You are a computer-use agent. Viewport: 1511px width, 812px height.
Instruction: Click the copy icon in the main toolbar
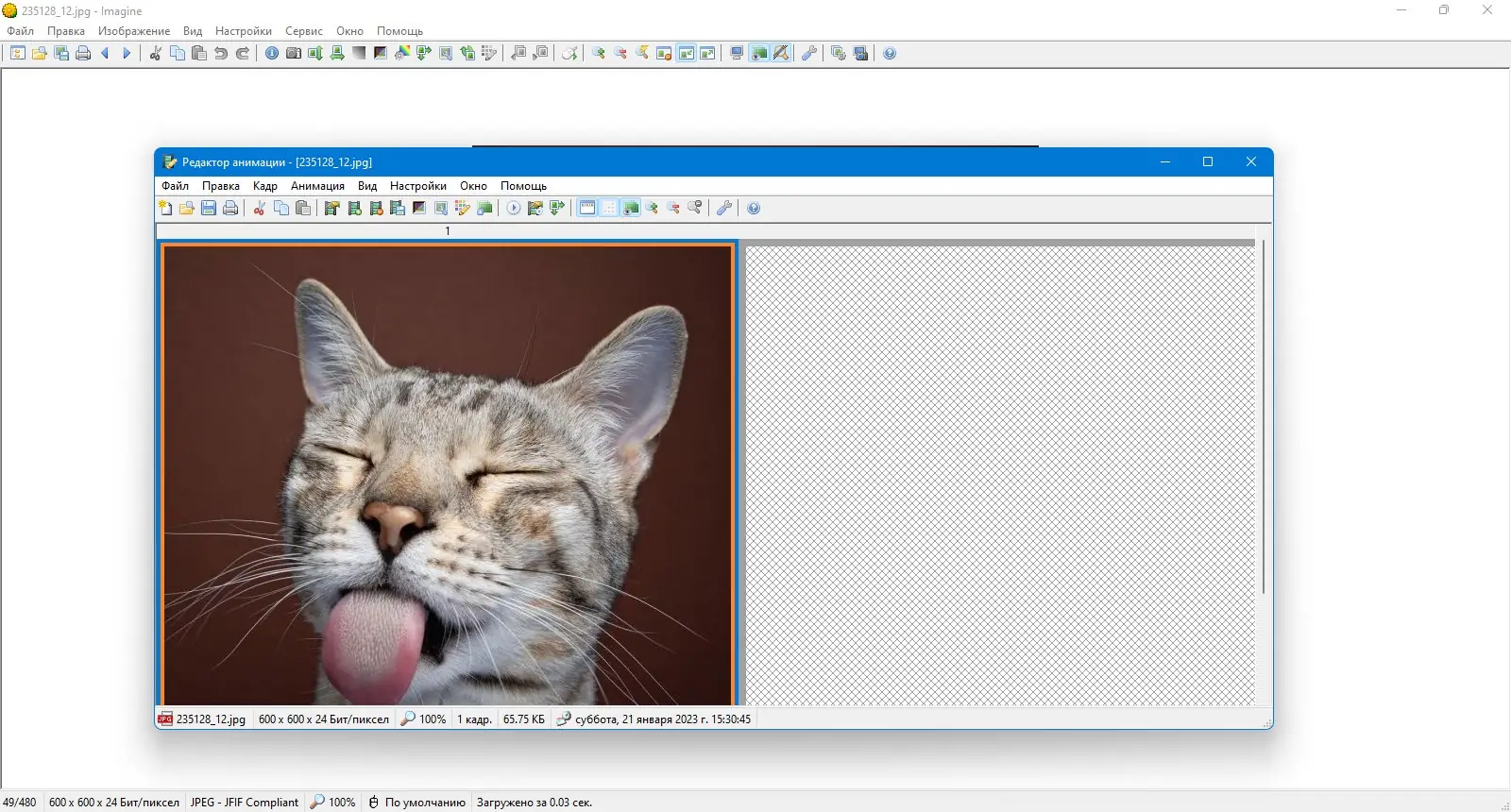pyautogui.click(x=178, y=53)
